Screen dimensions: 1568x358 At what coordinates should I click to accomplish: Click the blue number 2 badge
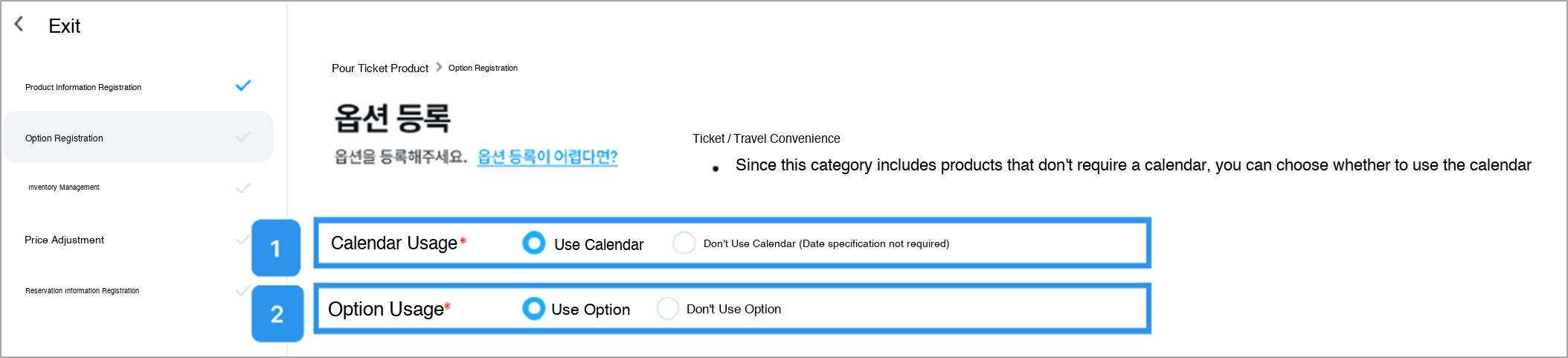coord(277,313)
